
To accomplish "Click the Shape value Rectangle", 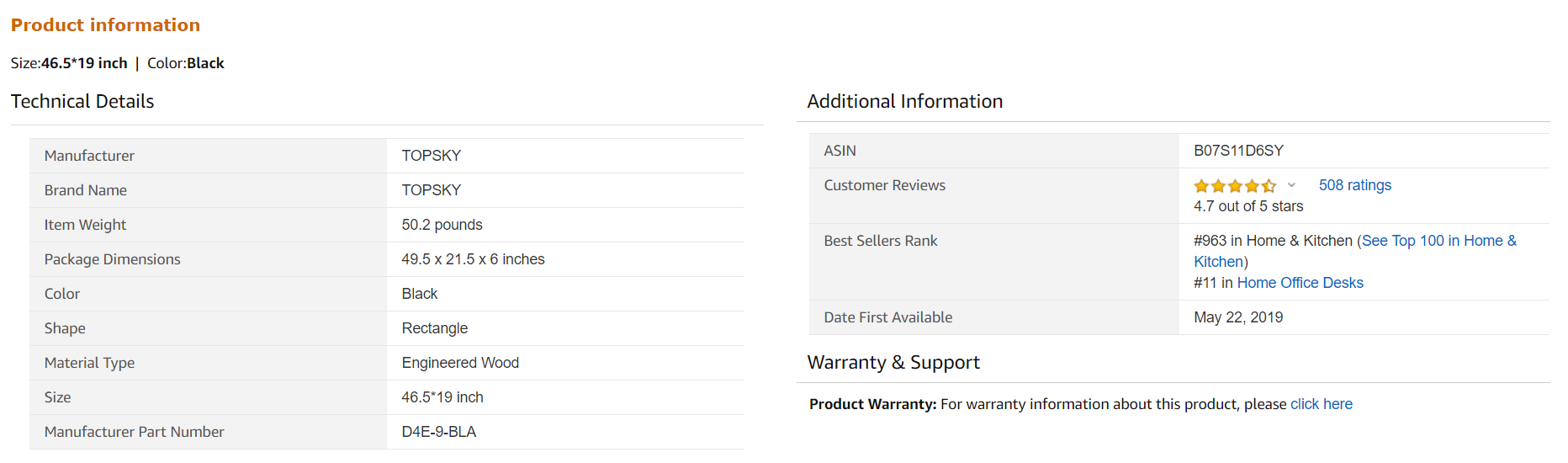I will pyautogui.click(x=434, y=328).
